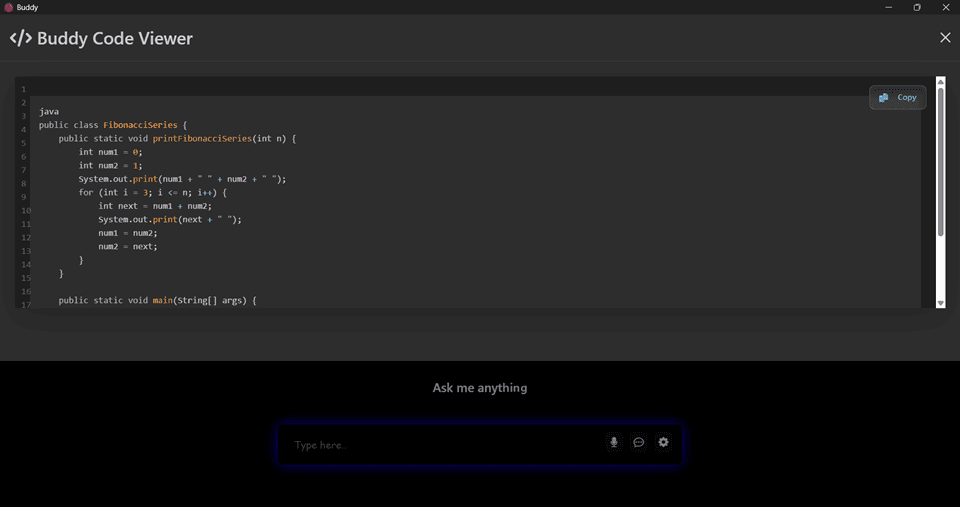
Task: Click the 'num1 = num2;' line
Action: [x=127, y=233]
